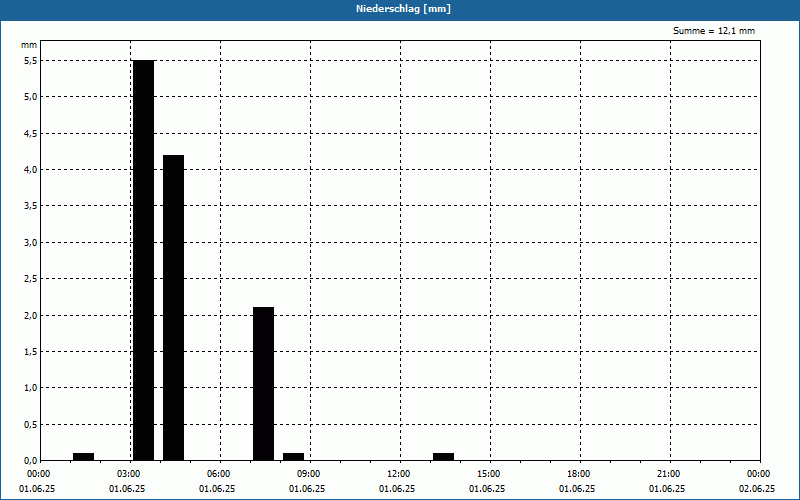Click the 01.06.25 date under 03:00

[x=127, y=489]
